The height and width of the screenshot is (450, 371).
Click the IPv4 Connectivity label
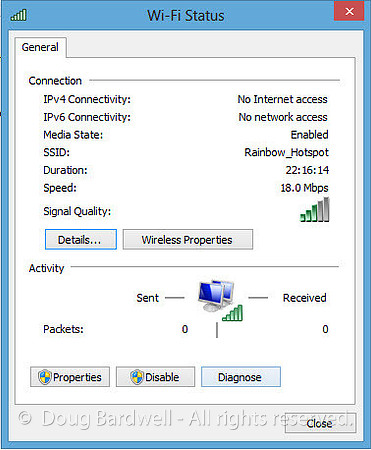coord(87,99)
